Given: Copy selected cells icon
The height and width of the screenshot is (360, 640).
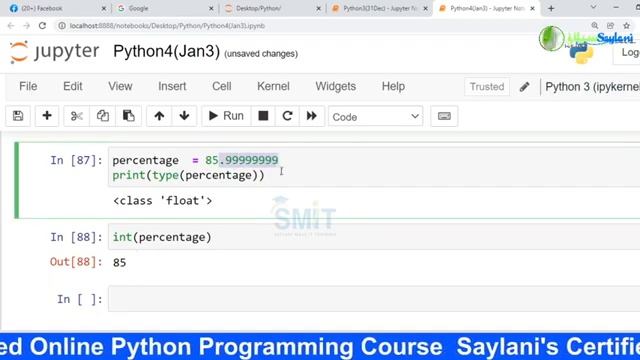Looking at the screenshot, I should pos(102,116).
